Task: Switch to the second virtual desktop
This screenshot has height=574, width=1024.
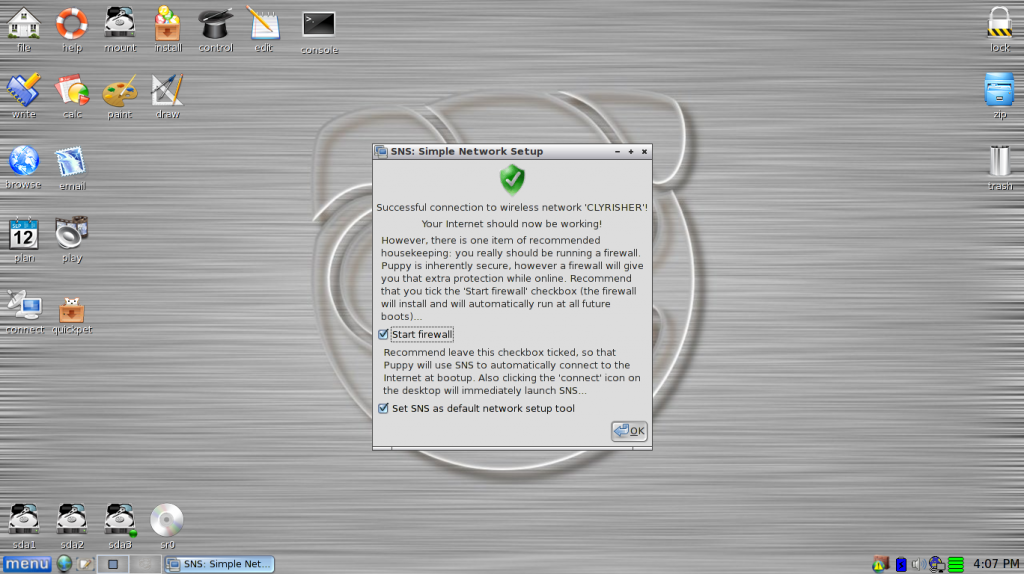Action: [145, 564]
